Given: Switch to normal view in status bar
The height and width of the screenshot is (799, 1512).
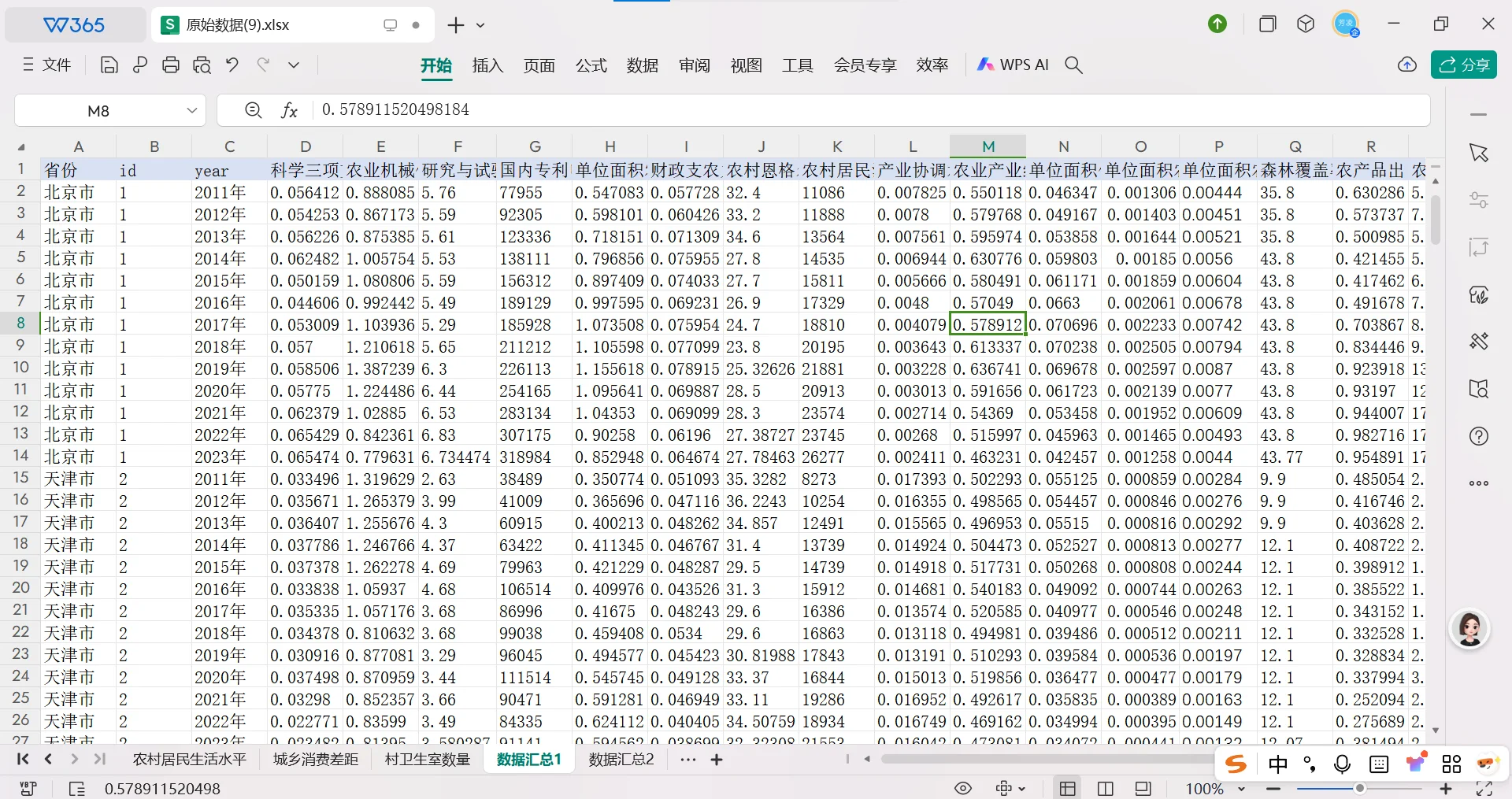Looking at the screenshot, I should click(1068, 788).
